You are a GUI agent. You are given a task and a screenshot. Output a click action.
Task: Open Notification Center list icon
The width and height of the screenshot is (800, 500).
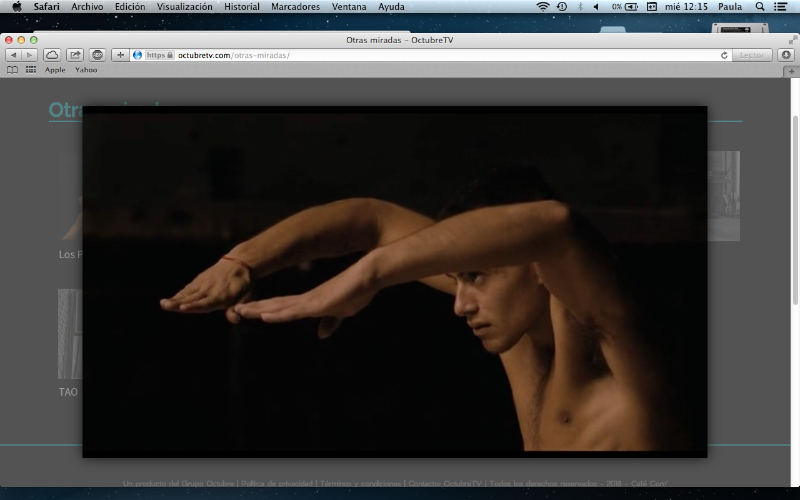click(780, 7)
